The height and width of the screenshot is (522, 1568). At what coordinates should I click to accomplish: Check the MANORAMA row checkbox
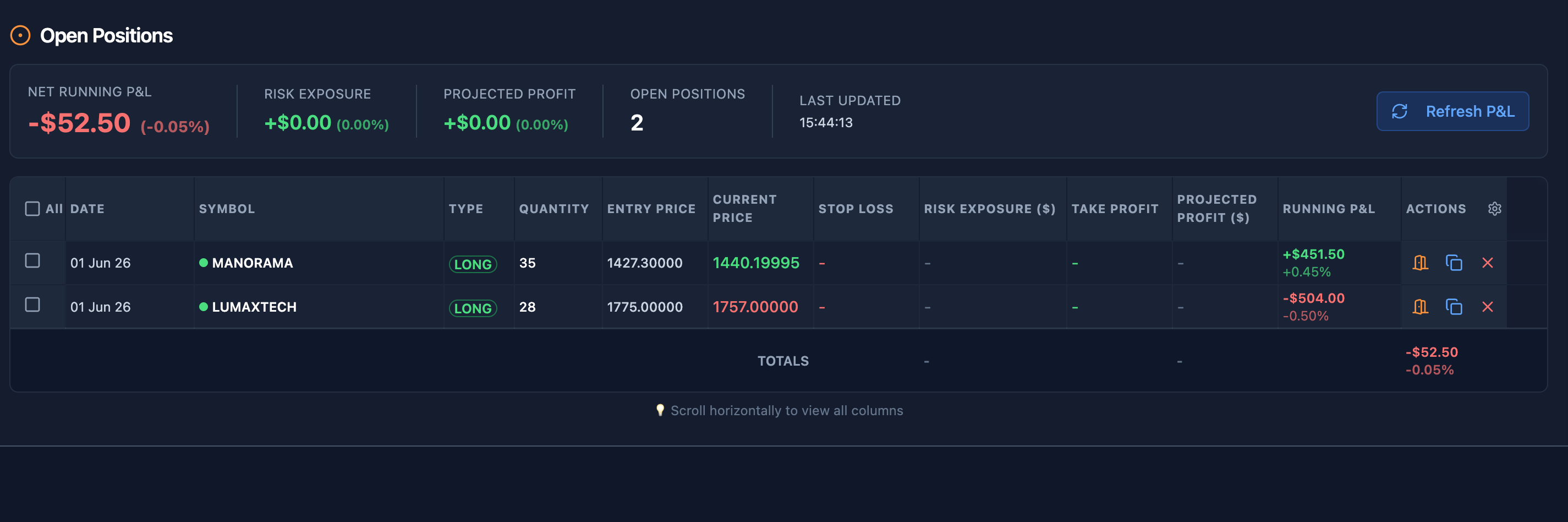coord(32,260)
